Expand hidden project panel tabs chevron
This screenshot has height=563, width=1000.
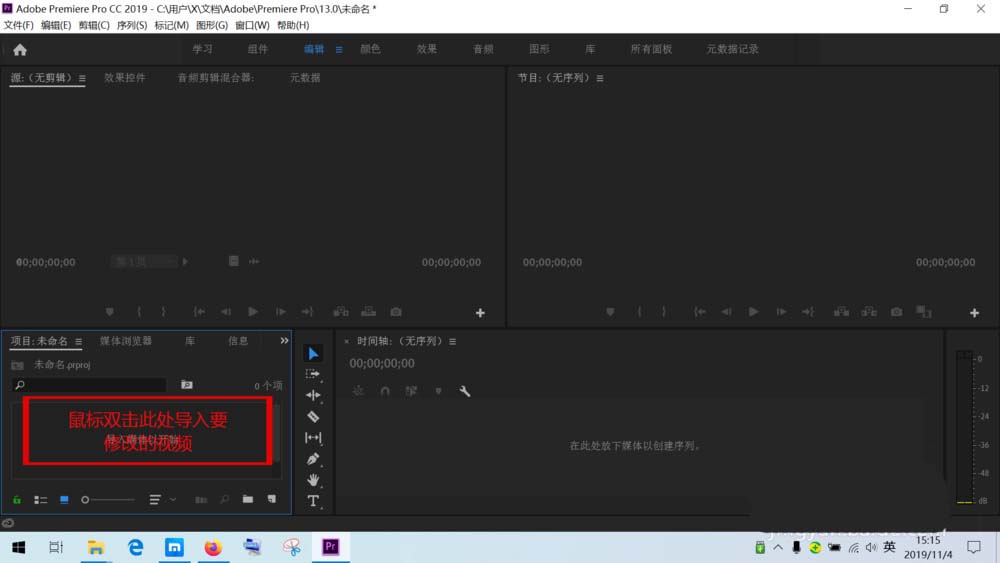pyautogui.click(x=283, y=341)
